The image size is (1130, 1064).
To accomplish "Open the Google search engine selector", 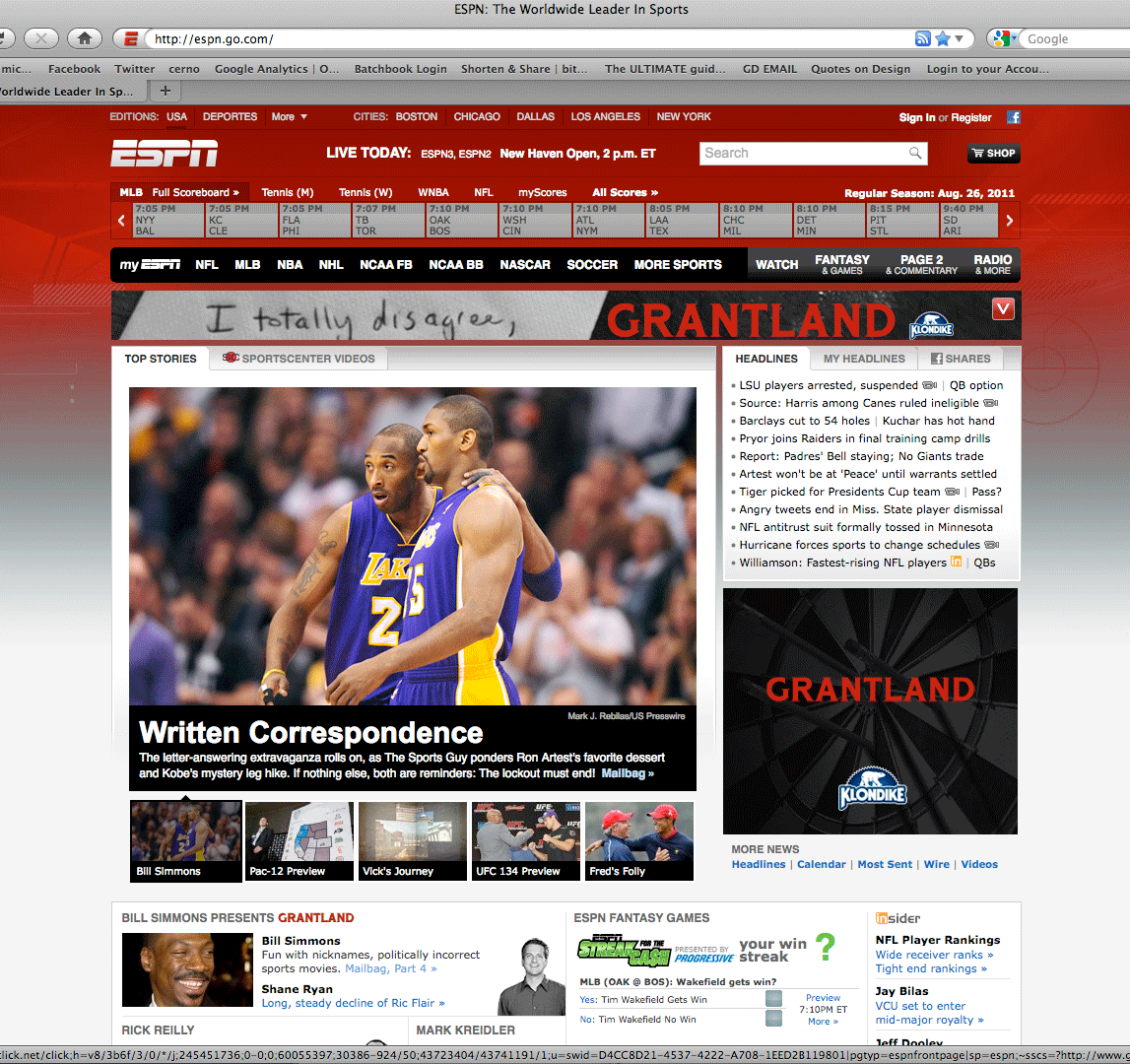I will pos(1004,39).
